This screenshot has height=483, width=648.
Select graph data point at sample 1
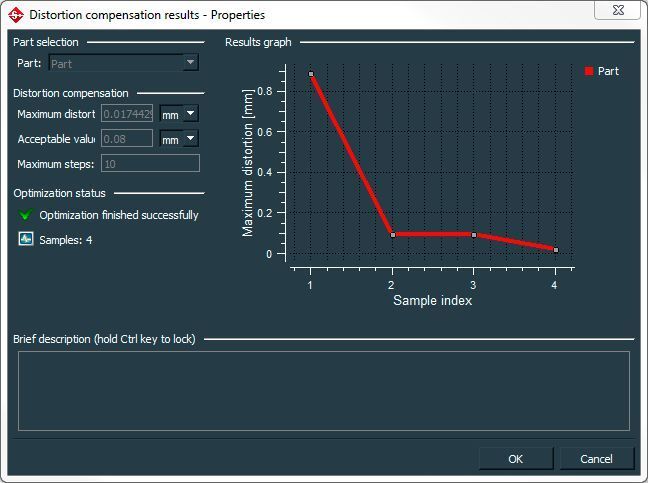[x=311, y=74]
